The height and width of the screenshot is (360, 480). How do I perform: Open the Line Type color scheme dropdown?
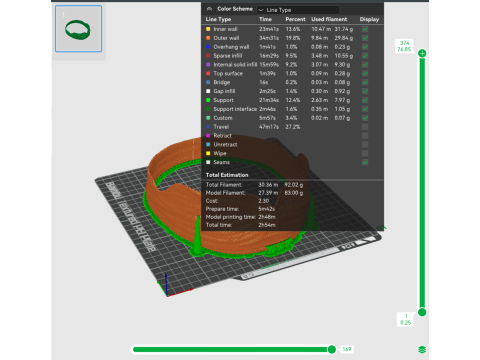pyautogui.click(x=298, y=10)
